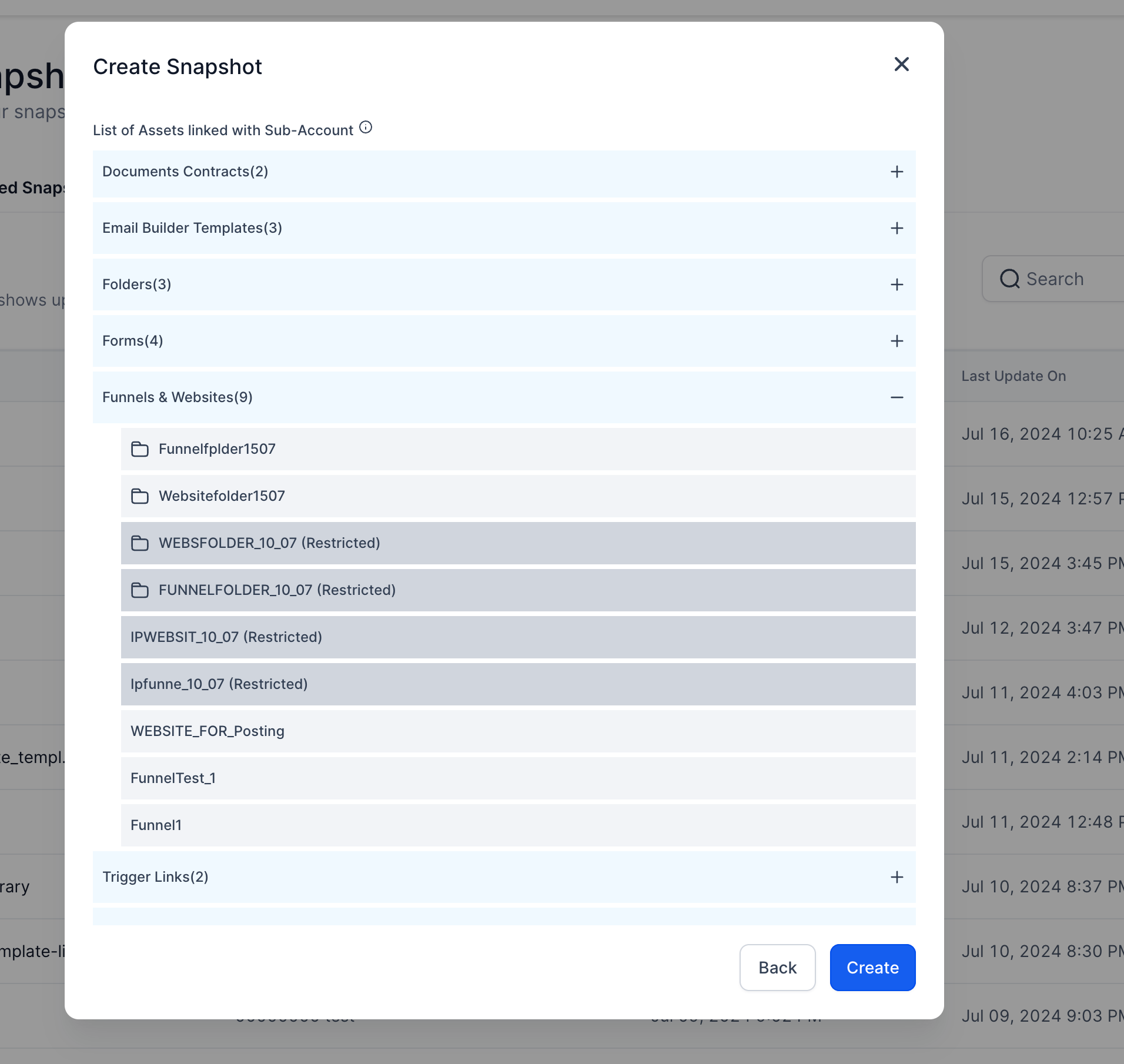Close the Create Snapshot dialog

tap(902, 64)
